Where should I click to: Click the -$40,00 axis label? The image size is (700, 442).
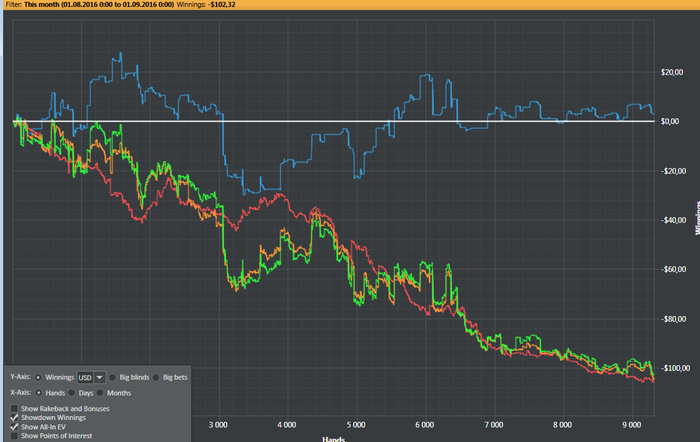[x=672, y=220]
